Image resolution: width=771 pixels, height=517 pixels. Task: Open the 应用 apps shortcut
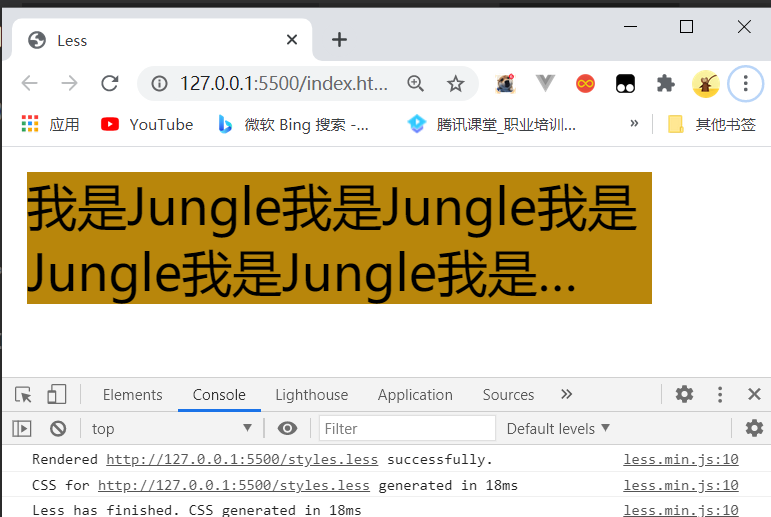50,124
